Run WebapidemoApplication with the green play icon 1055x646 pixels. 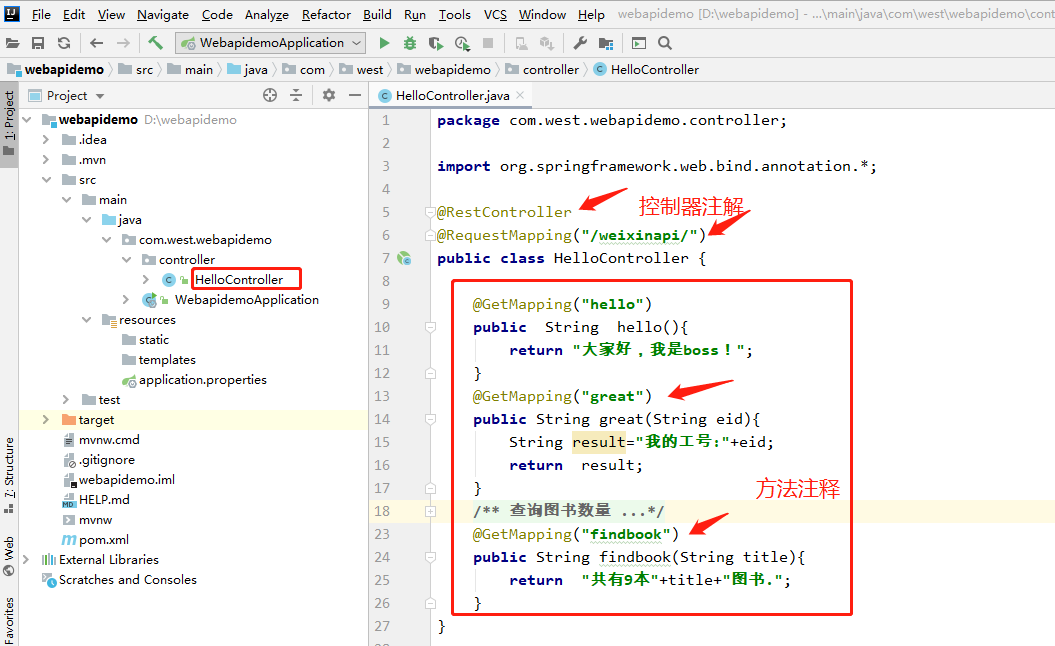[384, 43]
